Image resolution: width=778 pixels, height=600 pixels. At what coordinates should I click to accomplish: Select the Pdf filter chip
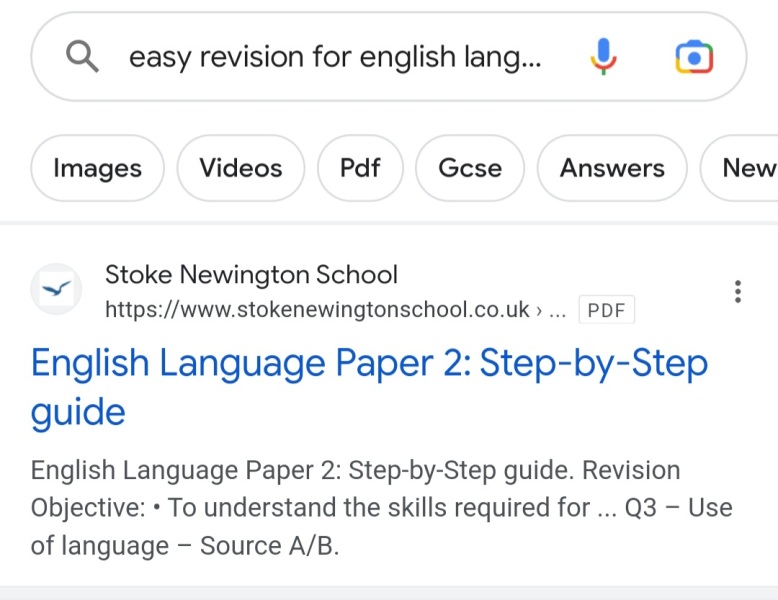point(360,168)
